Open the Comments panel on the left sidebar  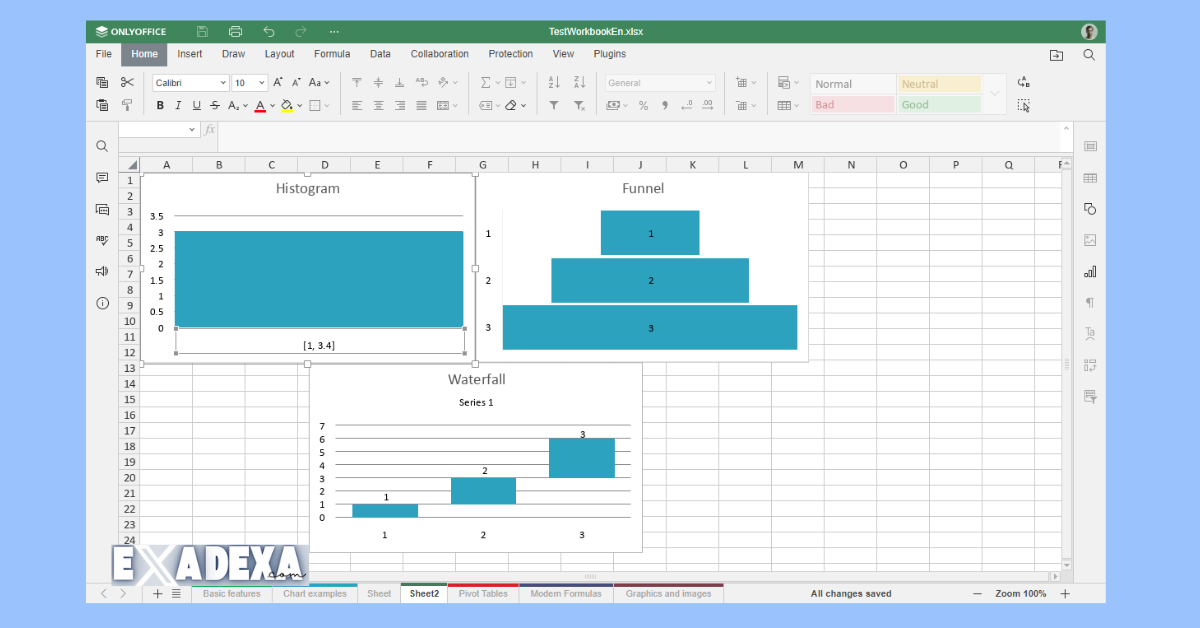point(101,177)
